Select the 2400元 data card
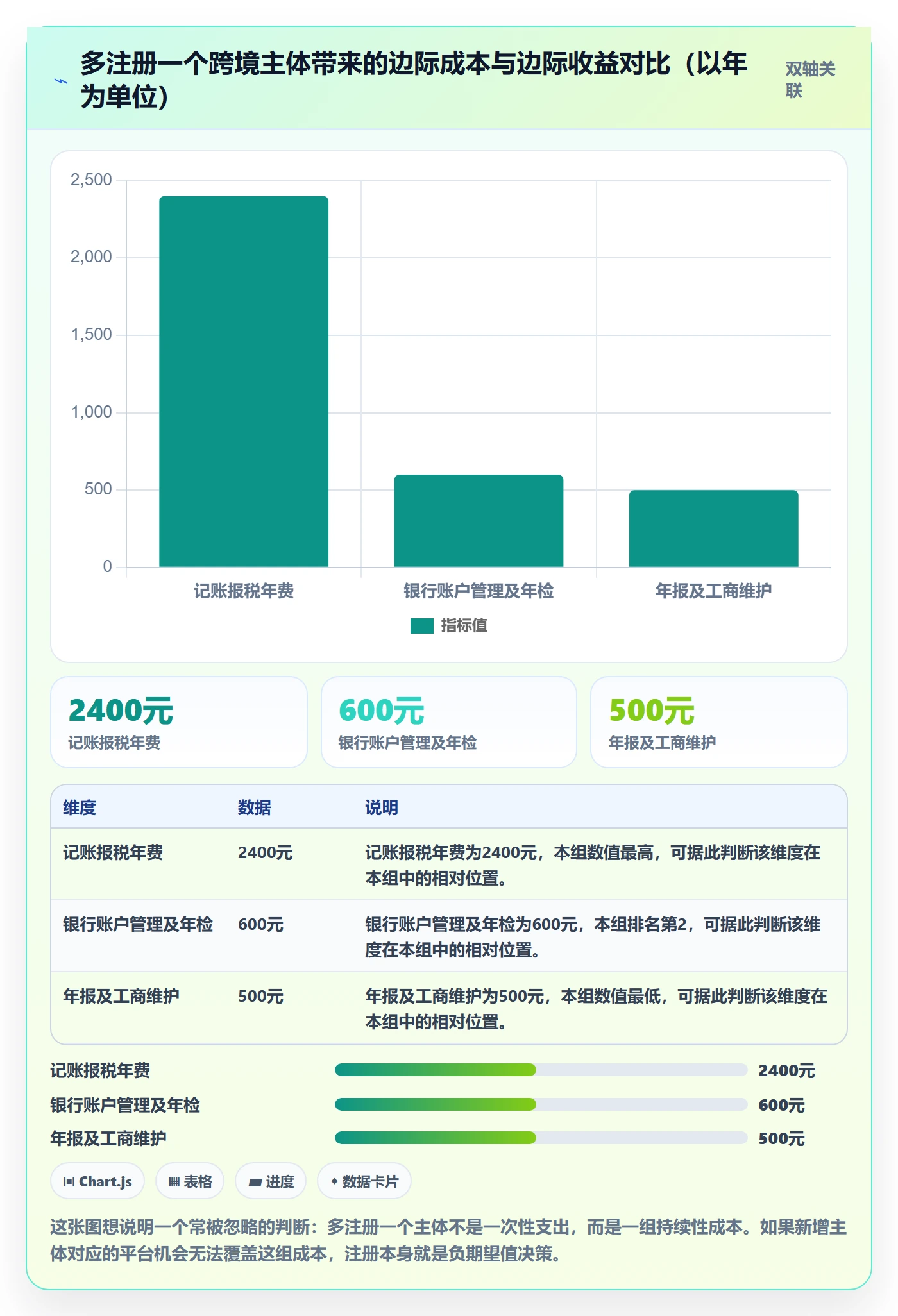898x1316 pixels. [x=179, y=722]
